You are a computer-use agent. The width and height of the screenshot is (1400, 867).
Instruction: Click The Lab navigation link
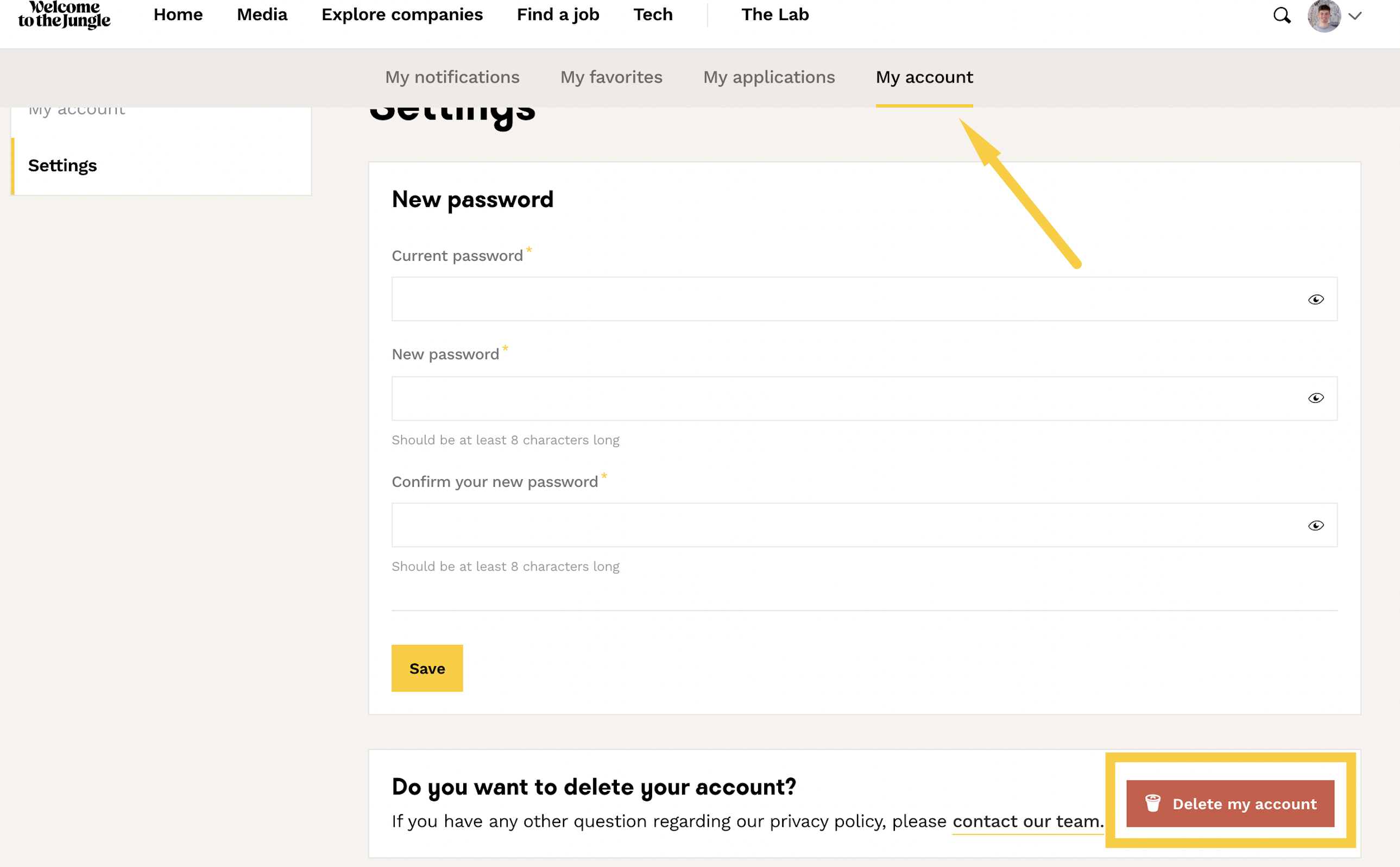point(775,14)
